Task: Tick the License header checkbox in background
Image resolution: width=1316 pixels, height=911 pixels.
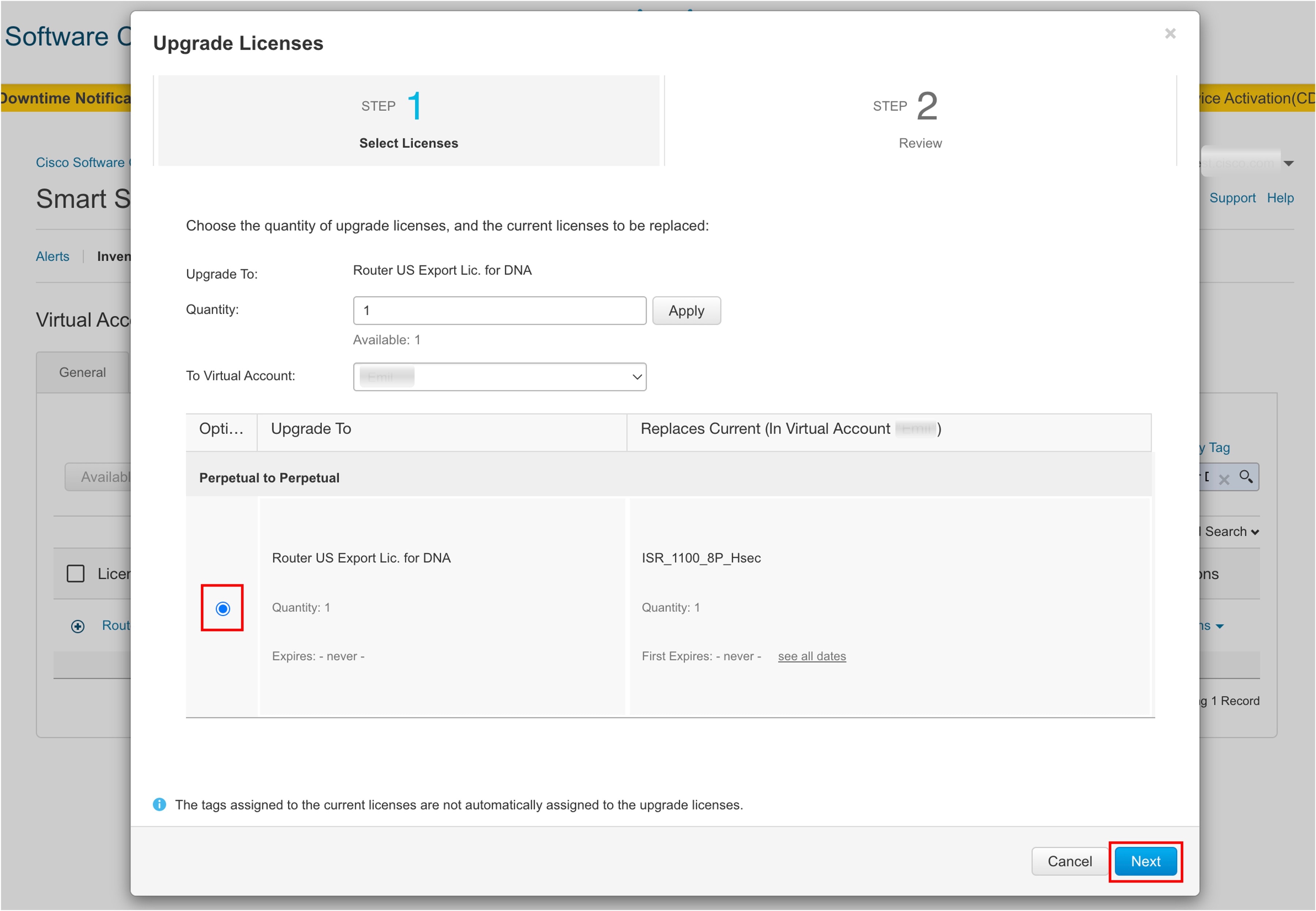Action: 75,573
